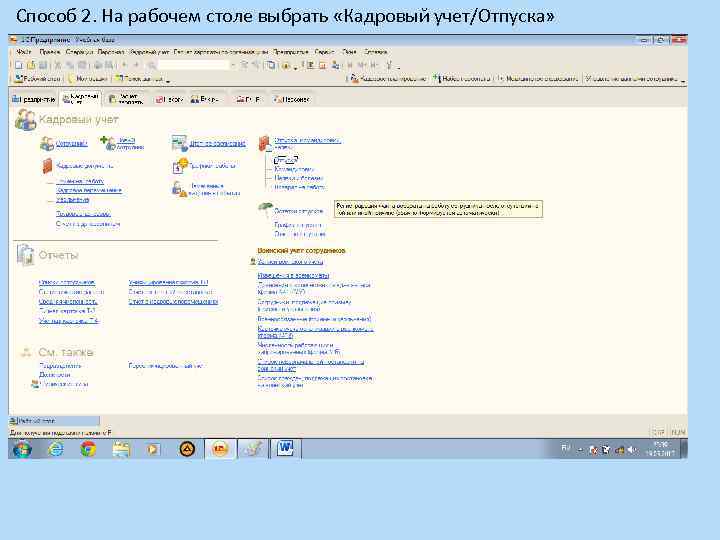Screen dimensions: 720x540
Task: Open the Списки сотрудников report link
Action: 67,282
